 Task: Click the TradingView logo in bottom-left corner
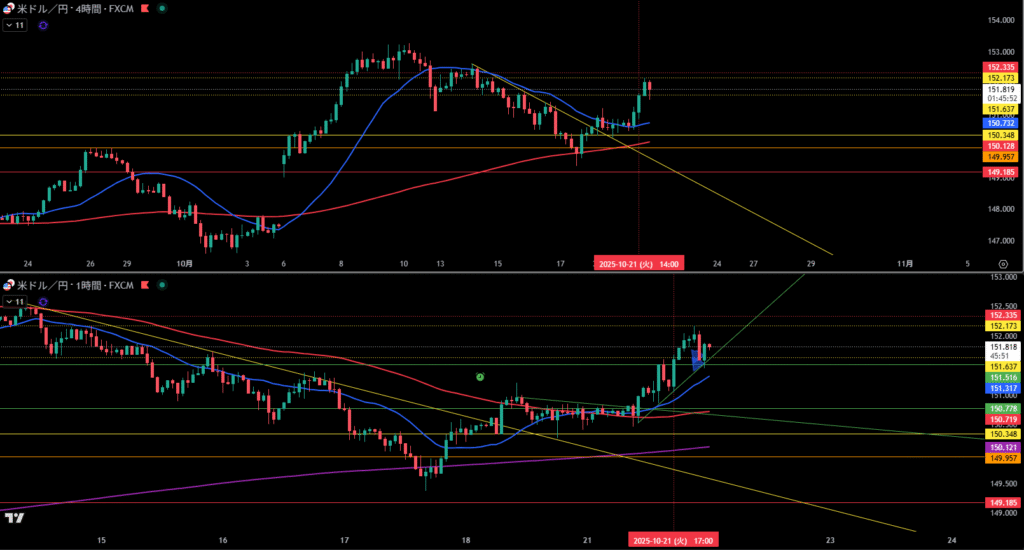[14, 517]
